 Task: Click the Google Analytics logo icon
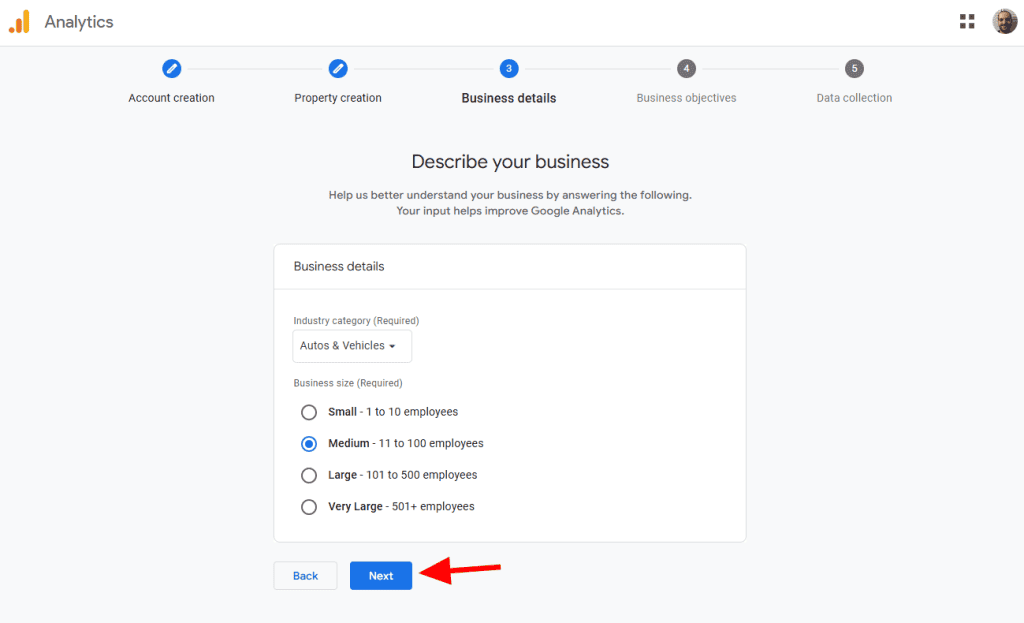(x=19, y=22)
